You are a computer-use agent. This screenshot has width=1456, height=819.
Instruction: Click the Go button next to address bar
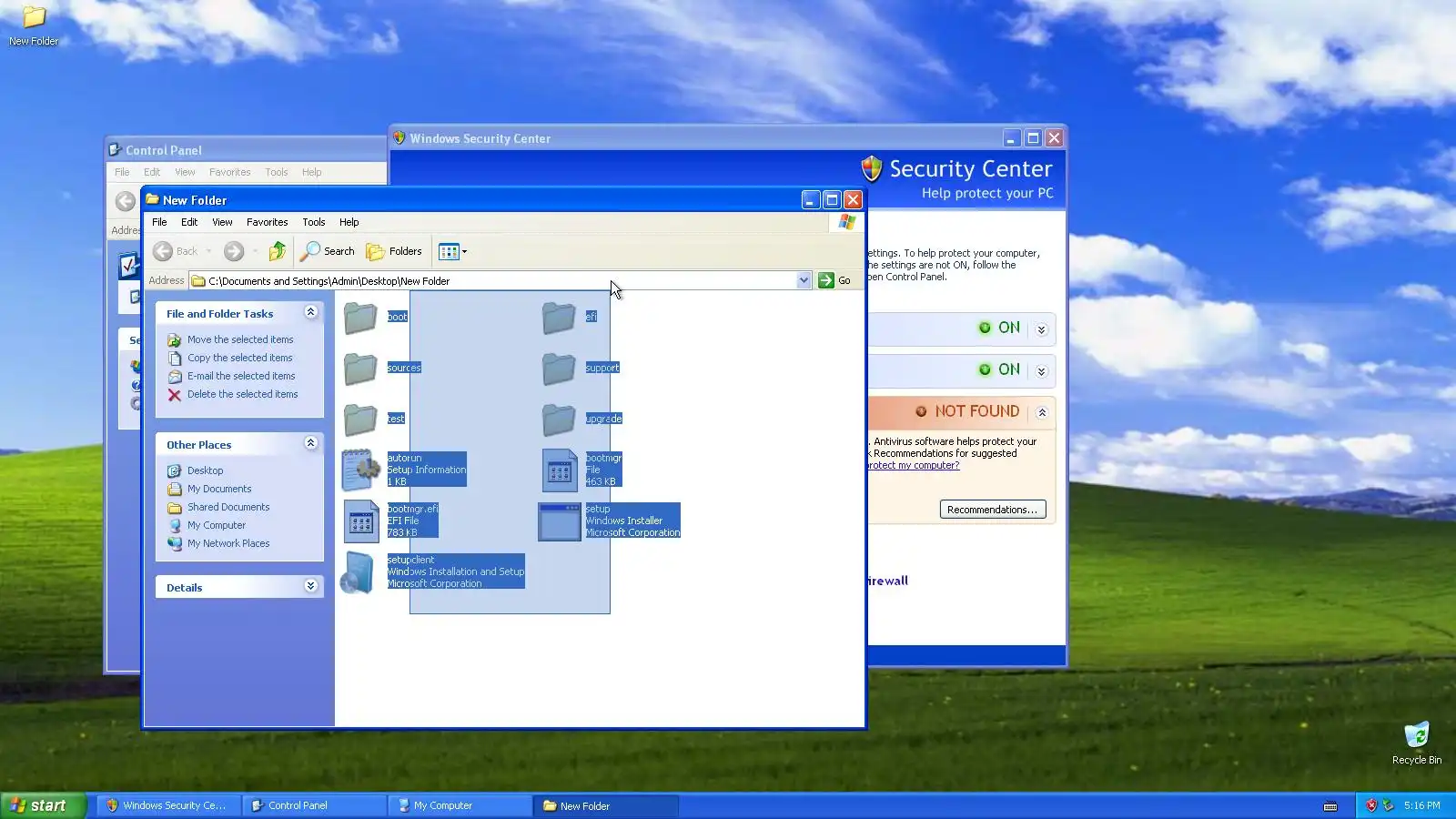tap(834, 280)
